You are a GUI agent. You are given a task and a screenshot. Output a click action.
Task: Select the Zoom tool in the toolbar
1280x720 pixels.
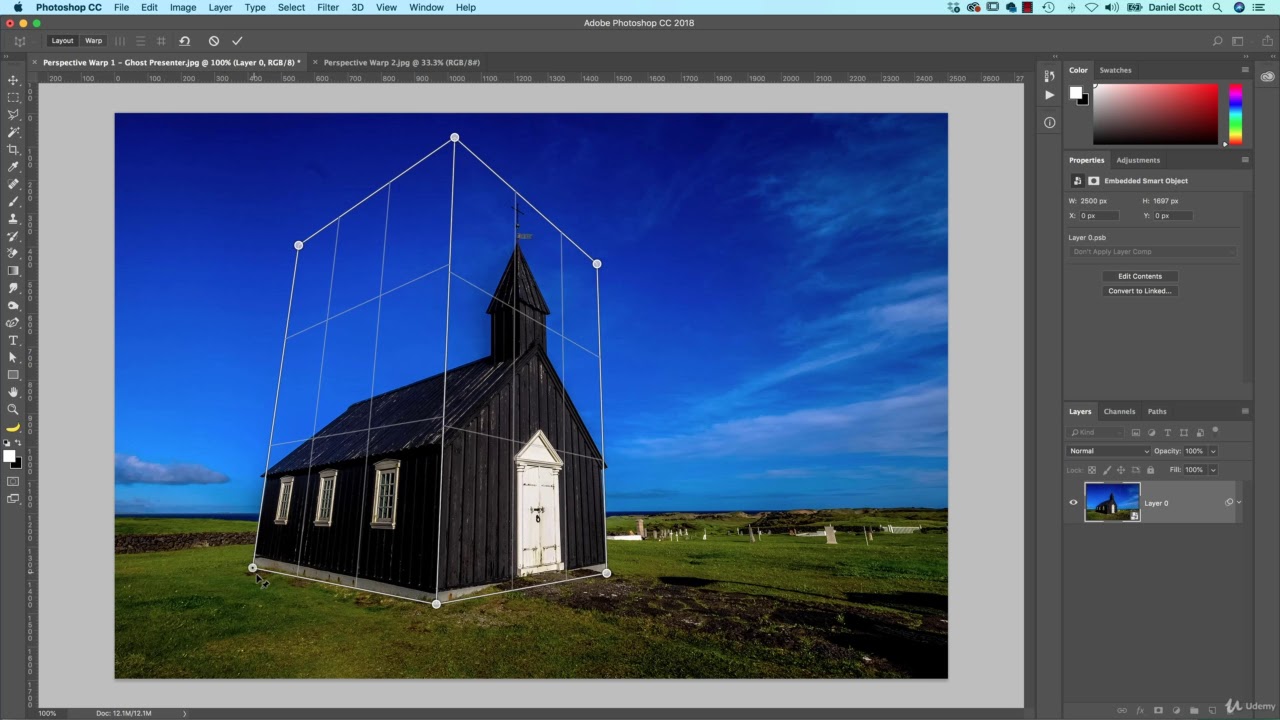pyautogui.click(x=13, y=409)
